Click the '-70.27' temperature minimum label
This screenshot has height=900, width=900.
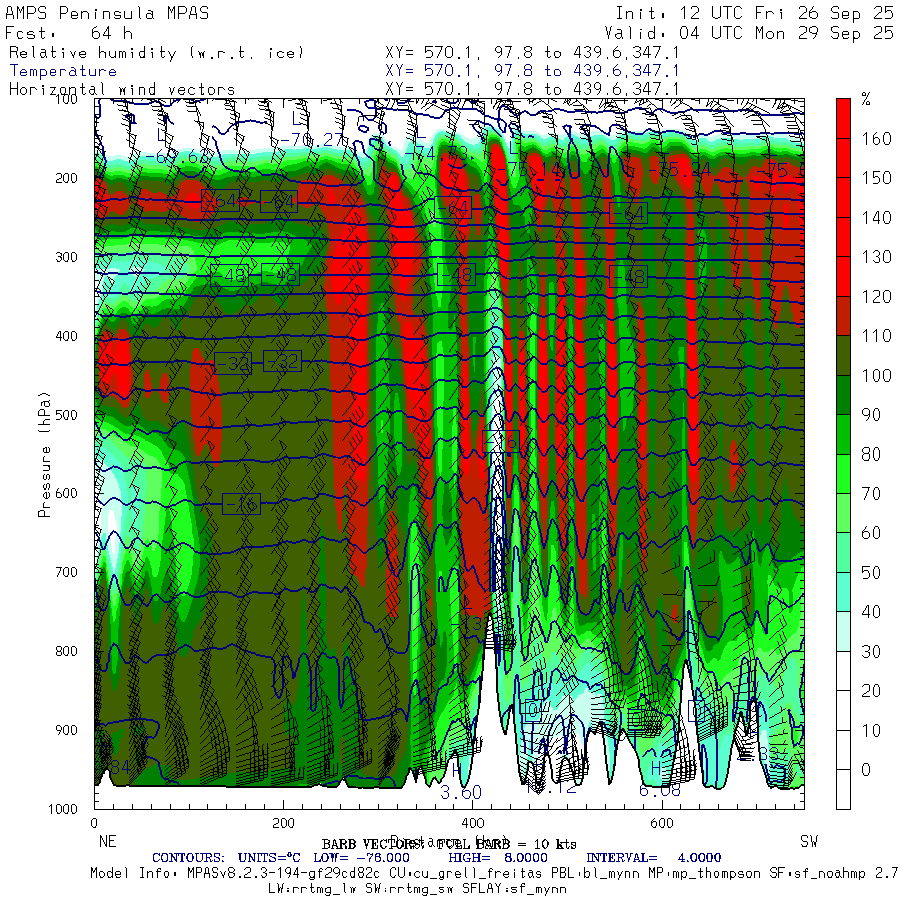tap(310, 139)
